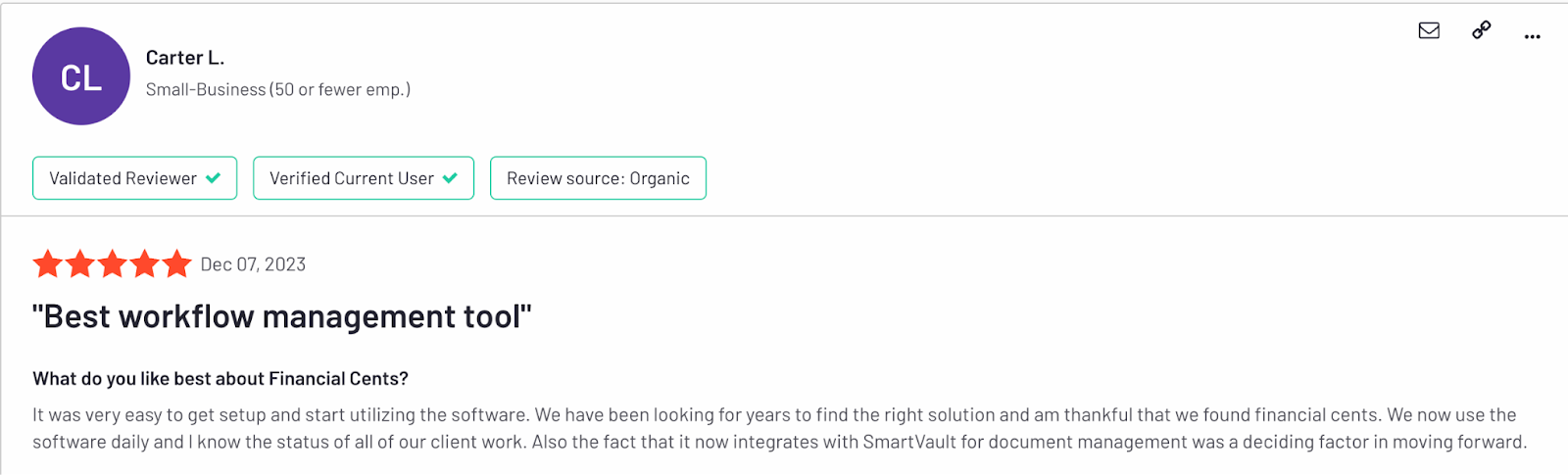This screenshot has height=475, width=1568.
Task: Click the Dec 07, 2023 review date
Action: (253, 264)
